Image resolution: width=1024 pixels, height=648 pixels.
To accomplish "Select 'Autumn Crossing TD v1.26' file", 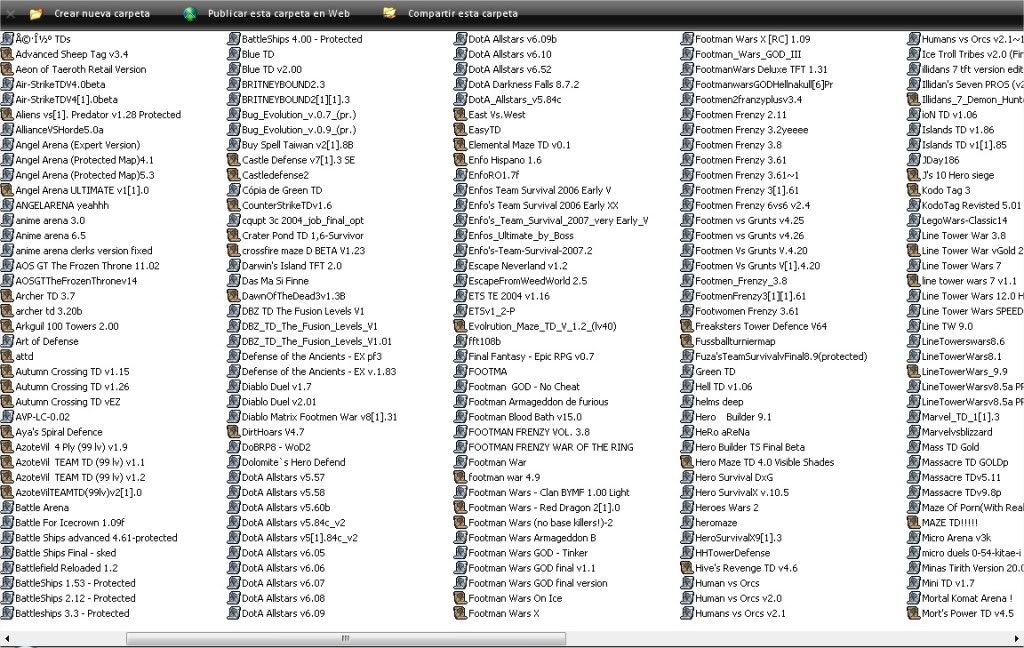I will 72,387.
